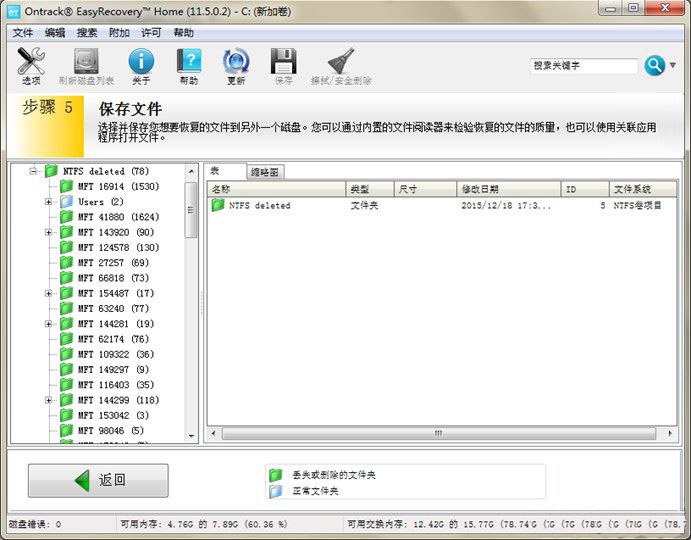Screen dimensions: 691x540
Task: Select the MFT 62174 (76) folder icon
Action: (x=67, y=339)
